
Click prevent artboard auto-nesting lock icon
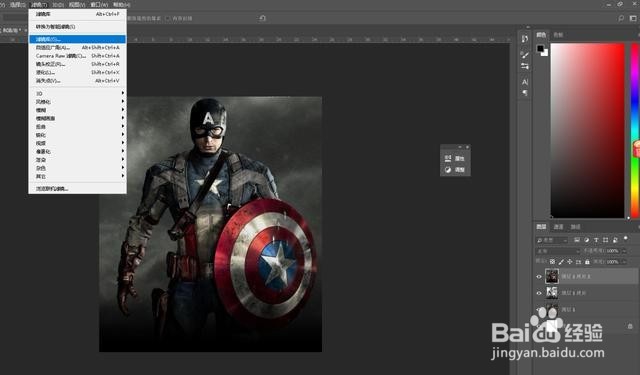(x=578, y=262)
